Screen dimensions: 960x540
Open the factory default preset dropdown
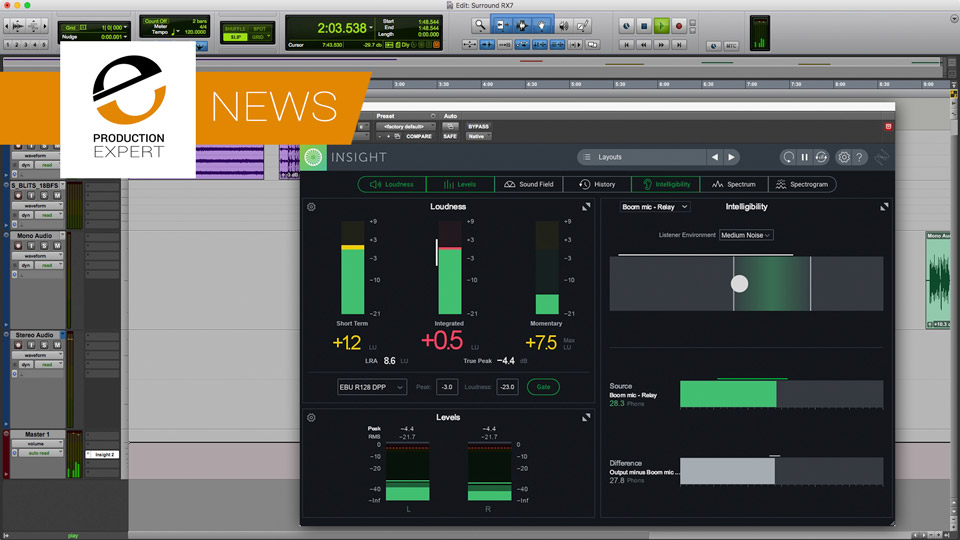(405, 127)
